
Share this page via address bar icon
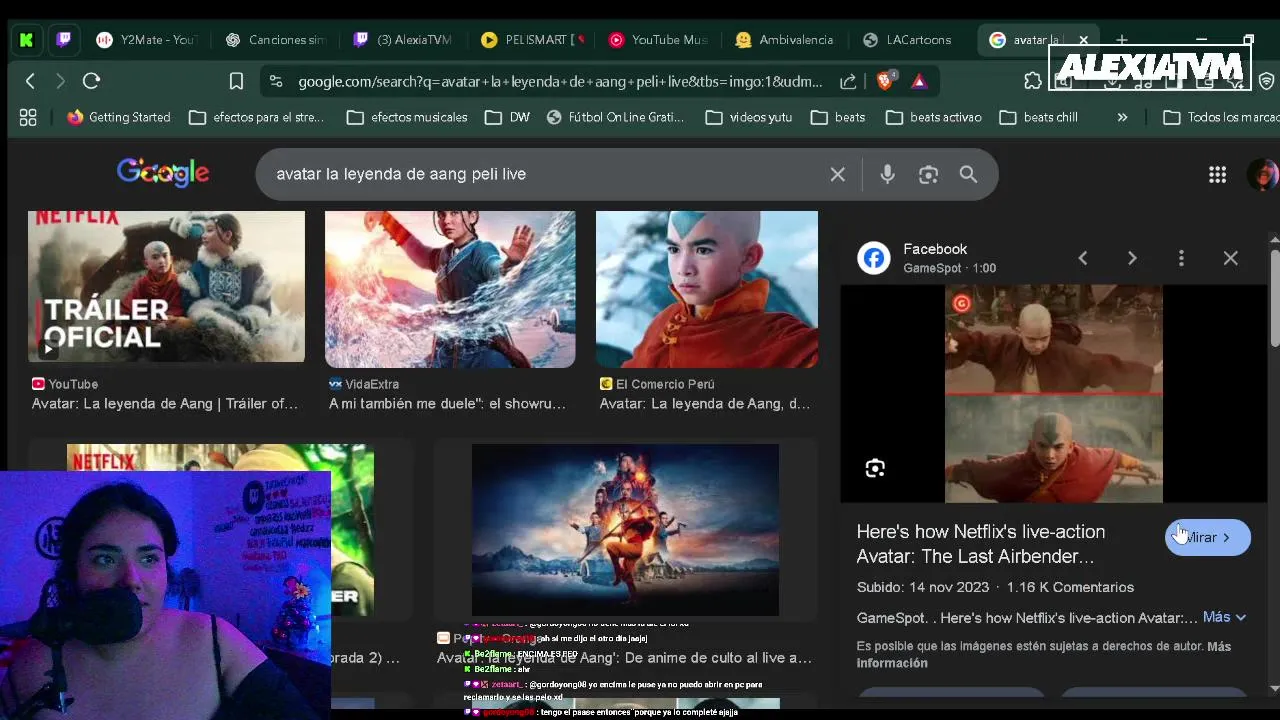tap(848, 81)
